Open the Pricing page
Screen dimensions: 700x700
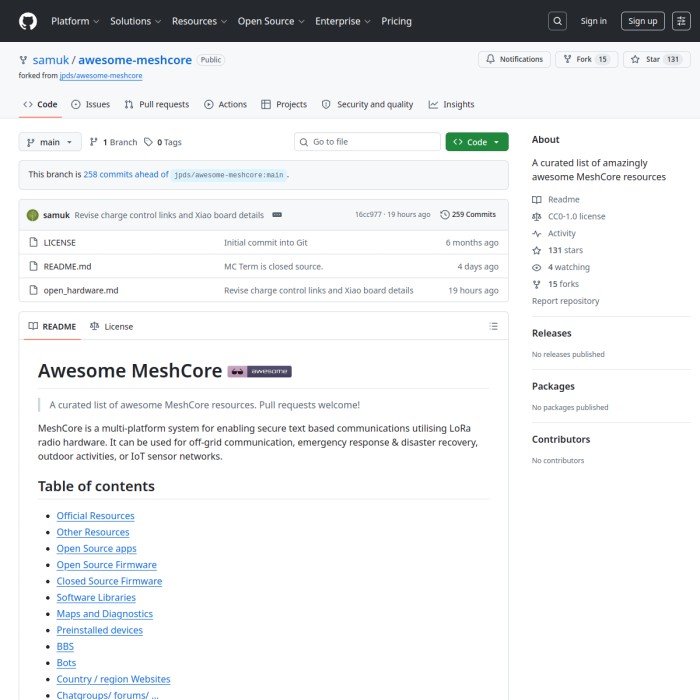[396, 21]
